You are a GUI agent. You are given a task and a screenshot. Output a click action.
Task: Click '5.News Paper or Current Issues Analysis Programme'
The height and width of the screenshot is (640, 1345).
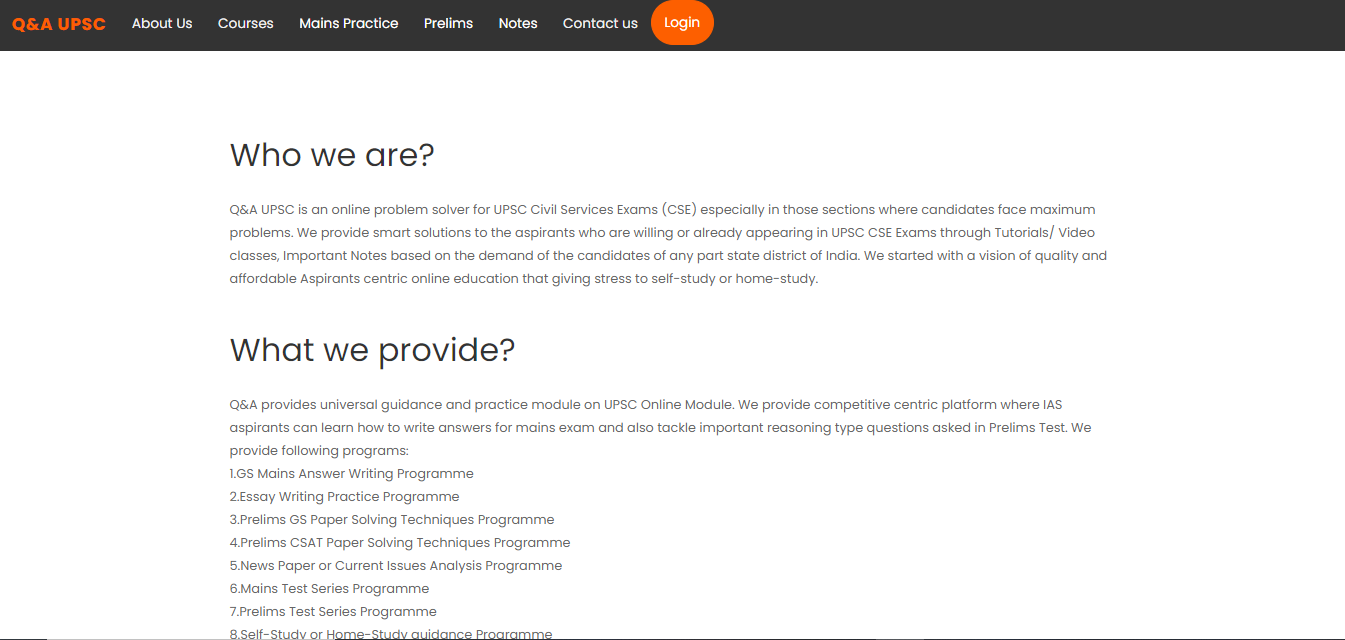click(396, 566)
